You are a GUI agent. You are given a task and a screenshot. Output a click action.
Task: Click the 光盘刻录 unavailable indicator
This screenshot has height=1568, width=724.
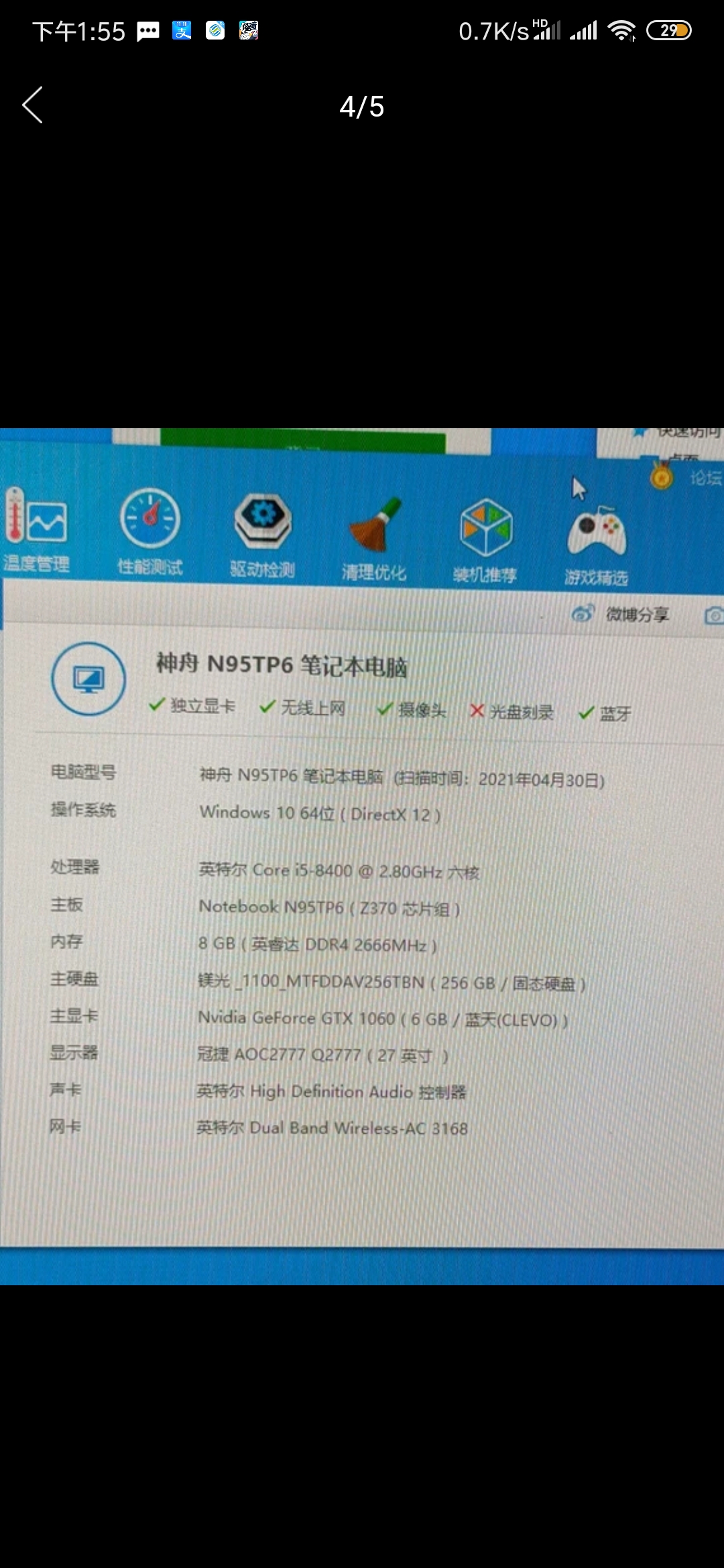pos(512,712)
